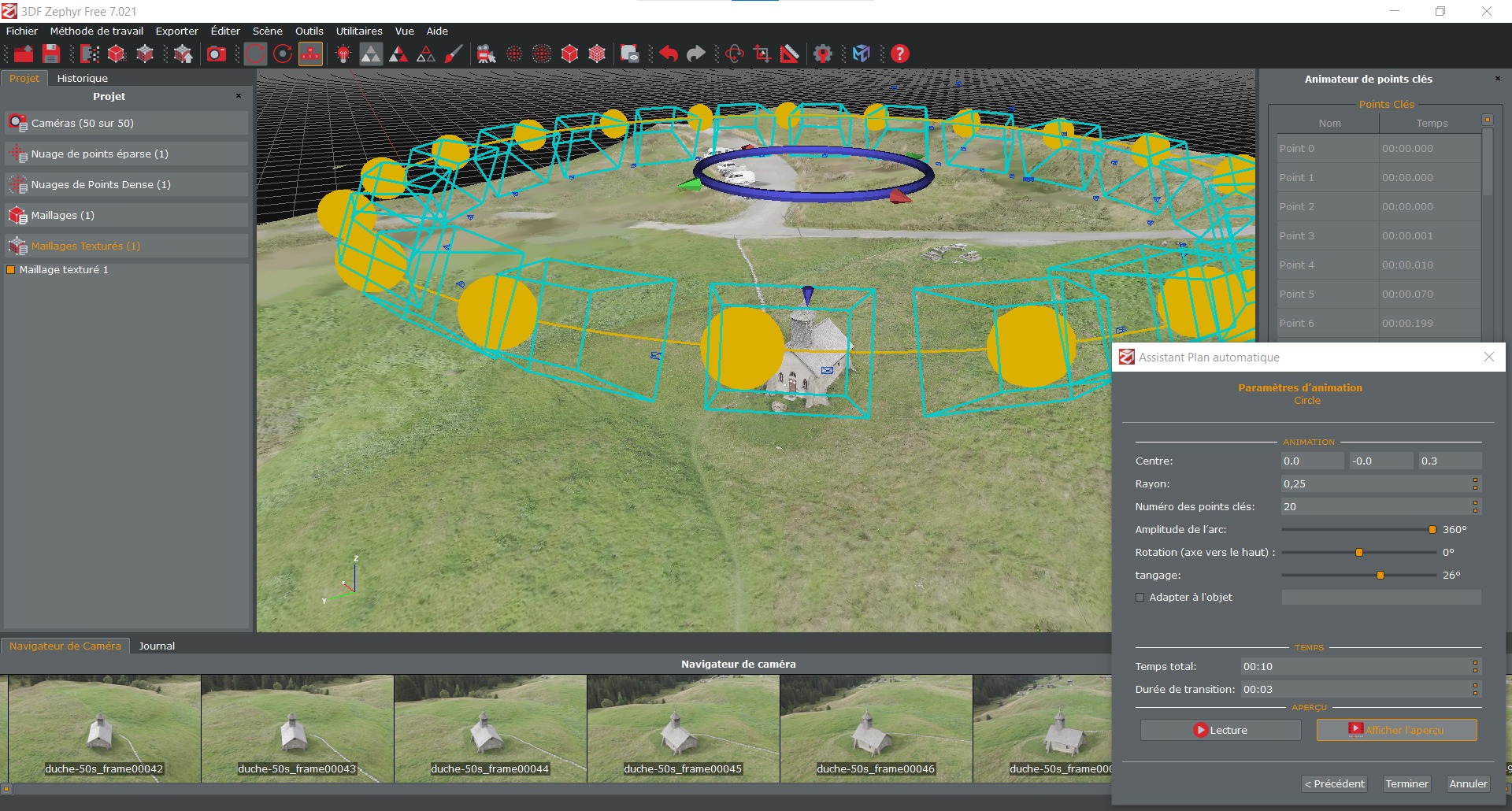Click the red-white triangles shading icon
Screen dimensions: 1512x811
tap(398, 54)
